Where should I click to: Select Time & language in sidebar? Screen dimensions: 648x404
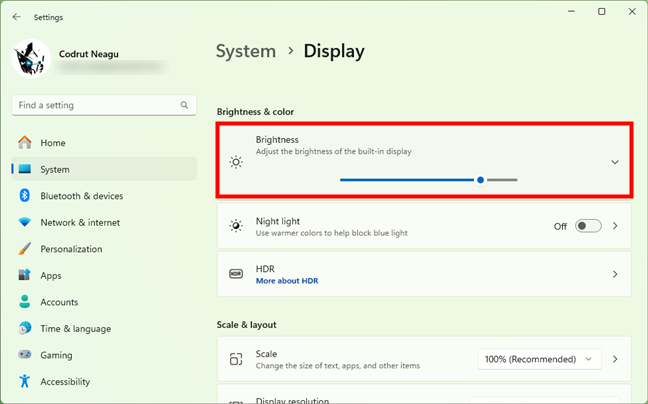(75, 329)
